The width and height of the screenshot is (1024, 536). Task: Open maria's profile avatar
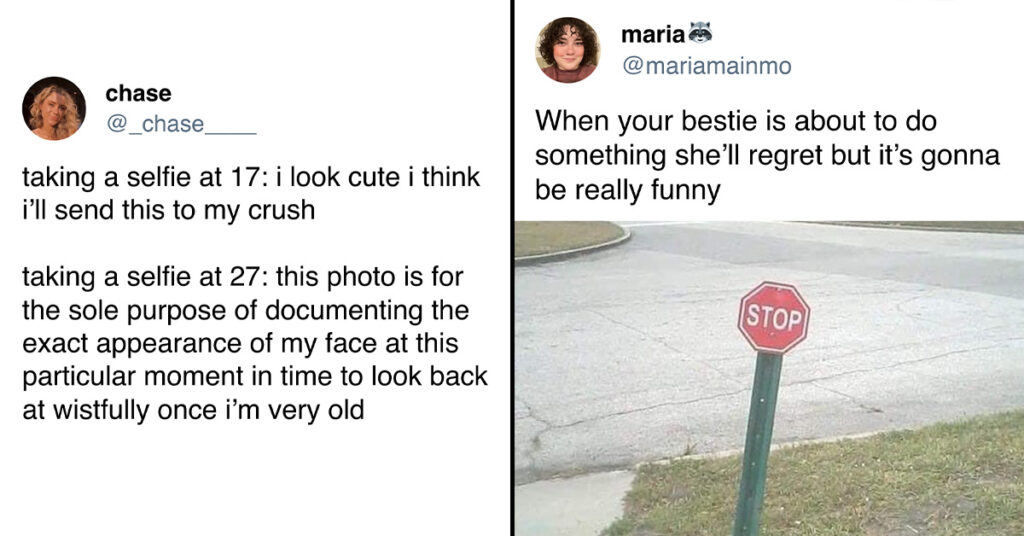[x=567, y=50]
